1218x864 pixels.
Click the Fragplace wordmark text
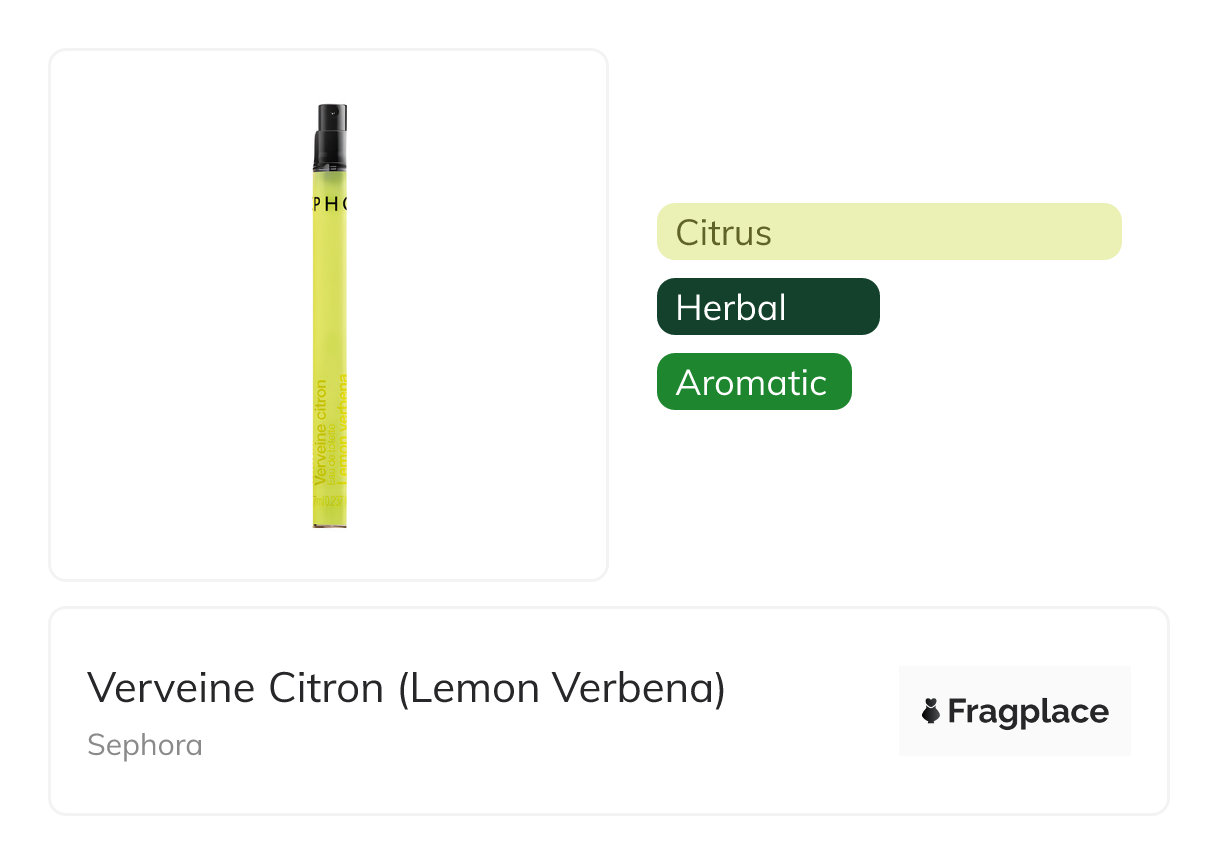(x=1027, y=711)
